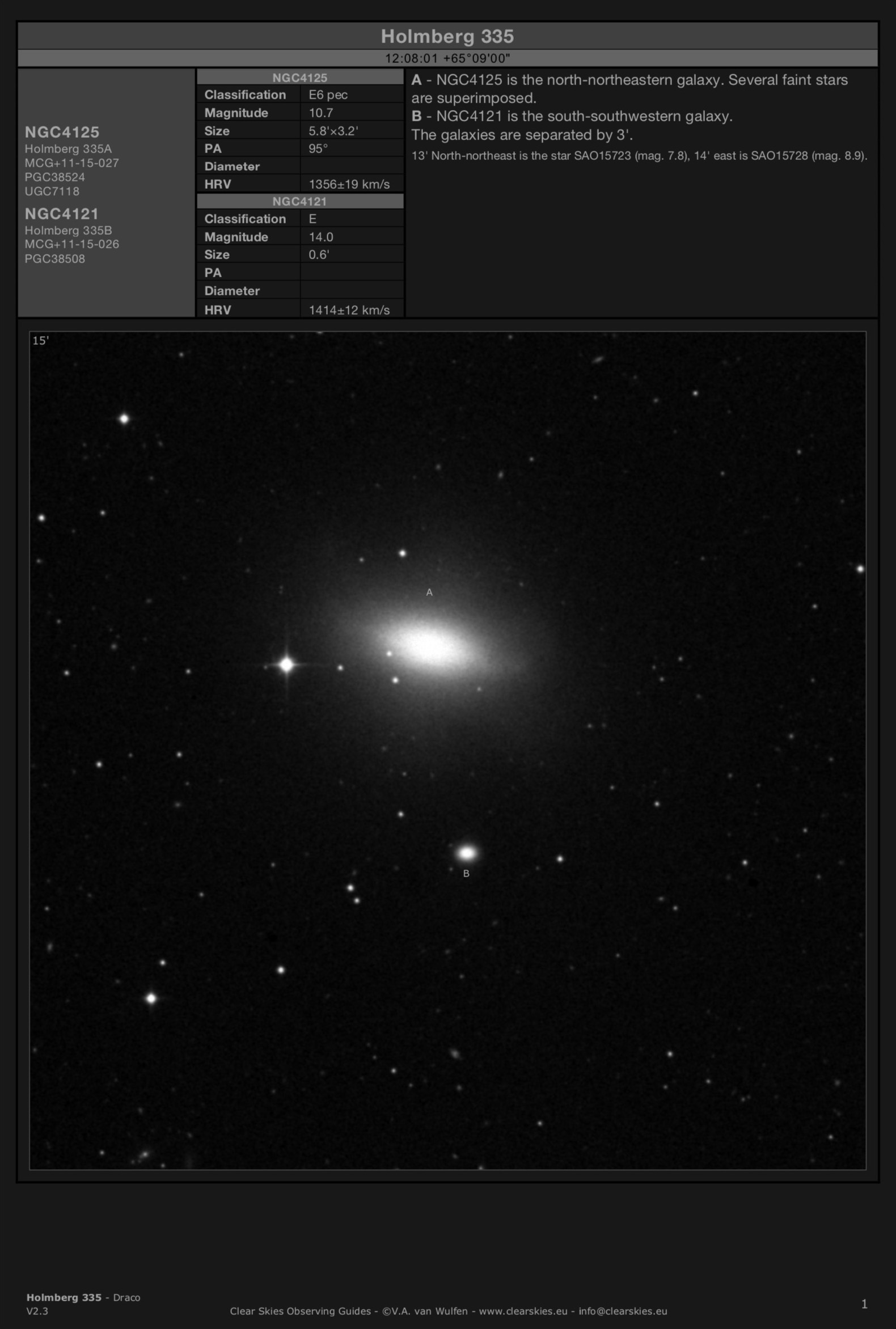Viewport: 896px width, 1329px height.
Task: Select the size value 5.8'×3.2'
Action: click(333, 131)
